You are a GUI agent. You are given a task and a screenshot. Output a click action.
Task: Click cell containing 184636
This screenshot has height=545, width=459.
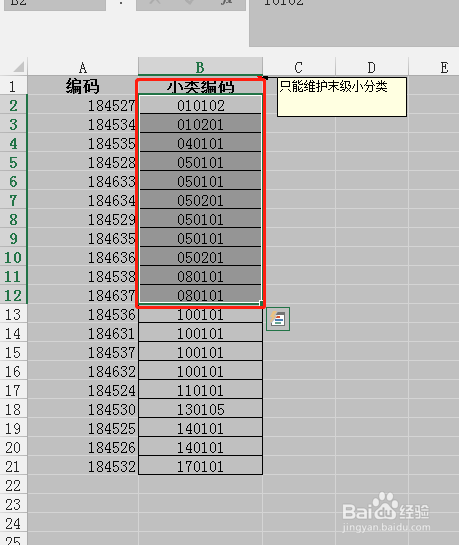click(x=83, y=257)
